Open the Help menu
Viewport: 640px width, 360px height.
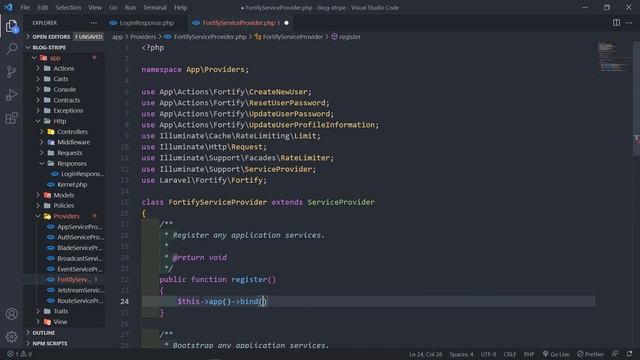(x=180, y=7)
